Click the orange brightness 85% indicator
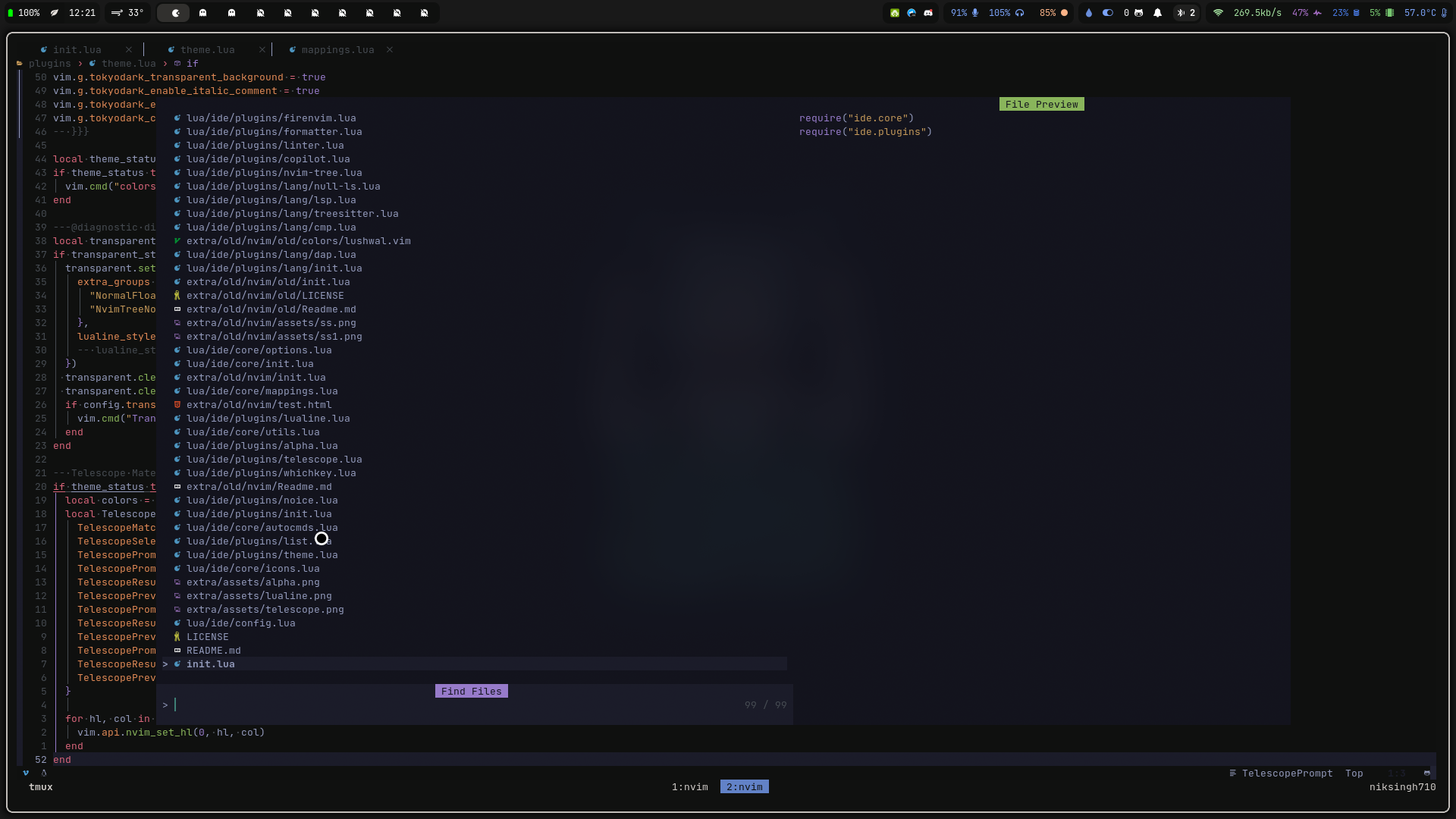This screenshot has height=819, width=1456. [1053, 13]
